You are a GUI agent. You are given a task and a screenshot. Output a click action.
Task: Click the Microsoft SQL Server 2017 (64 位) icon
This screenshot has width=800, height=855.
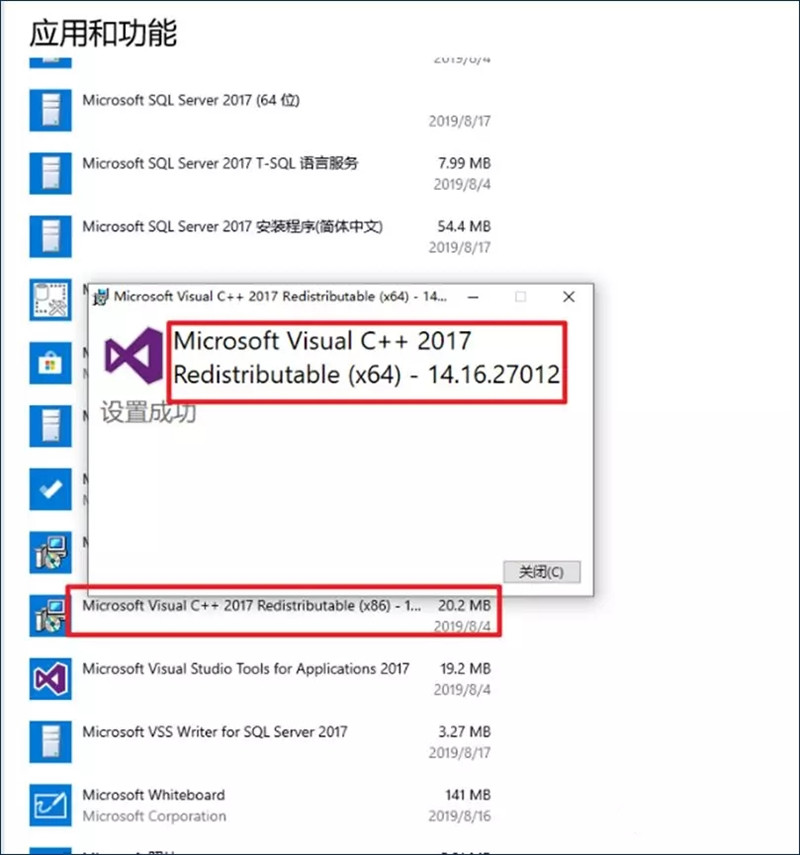(x=50, y=110)
